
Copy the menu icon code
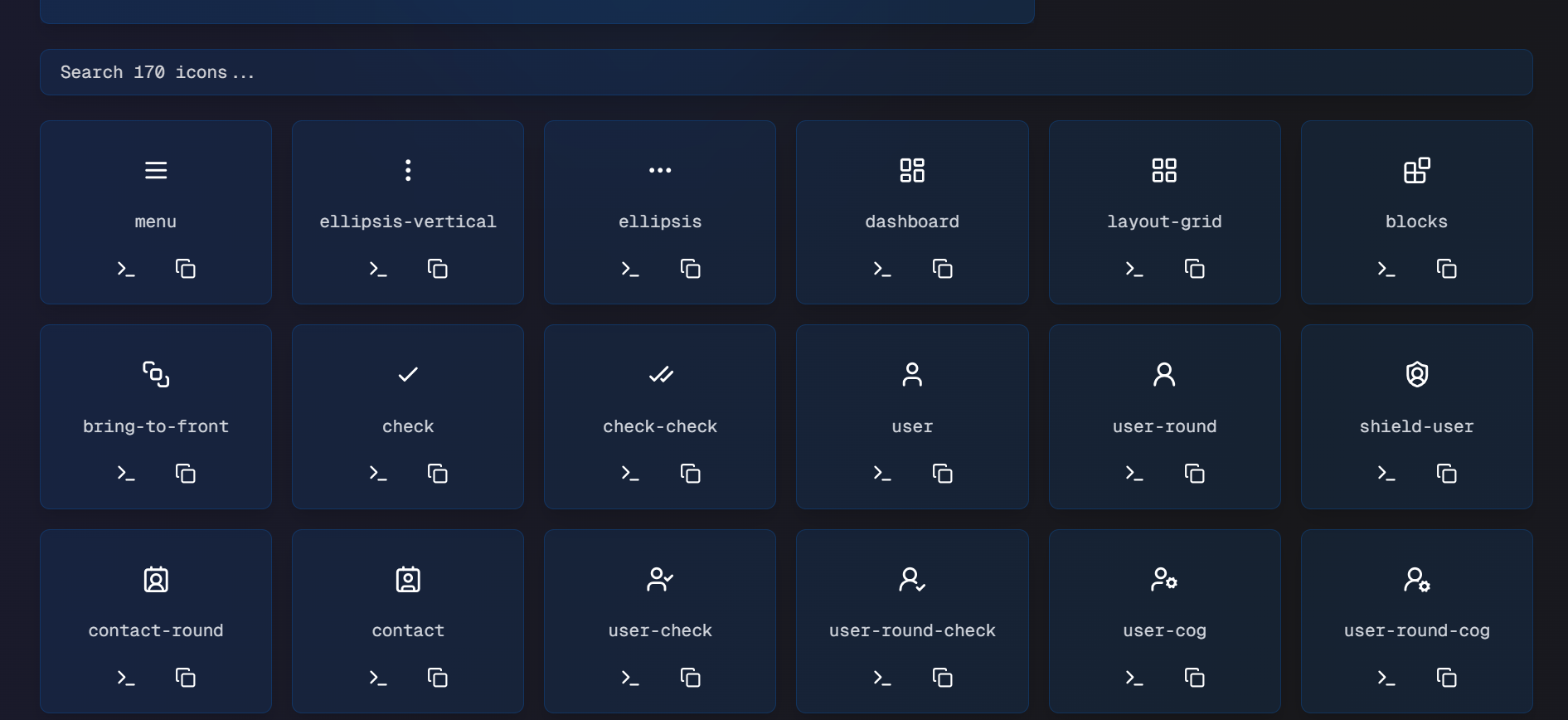click(x=186, y=269)
